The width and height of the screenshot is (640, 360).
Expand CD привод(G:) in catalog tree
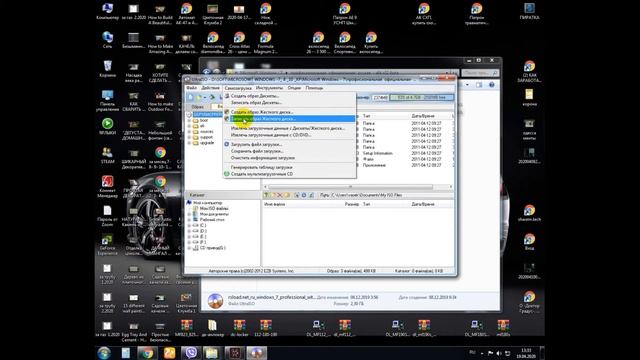pos(189,248)
